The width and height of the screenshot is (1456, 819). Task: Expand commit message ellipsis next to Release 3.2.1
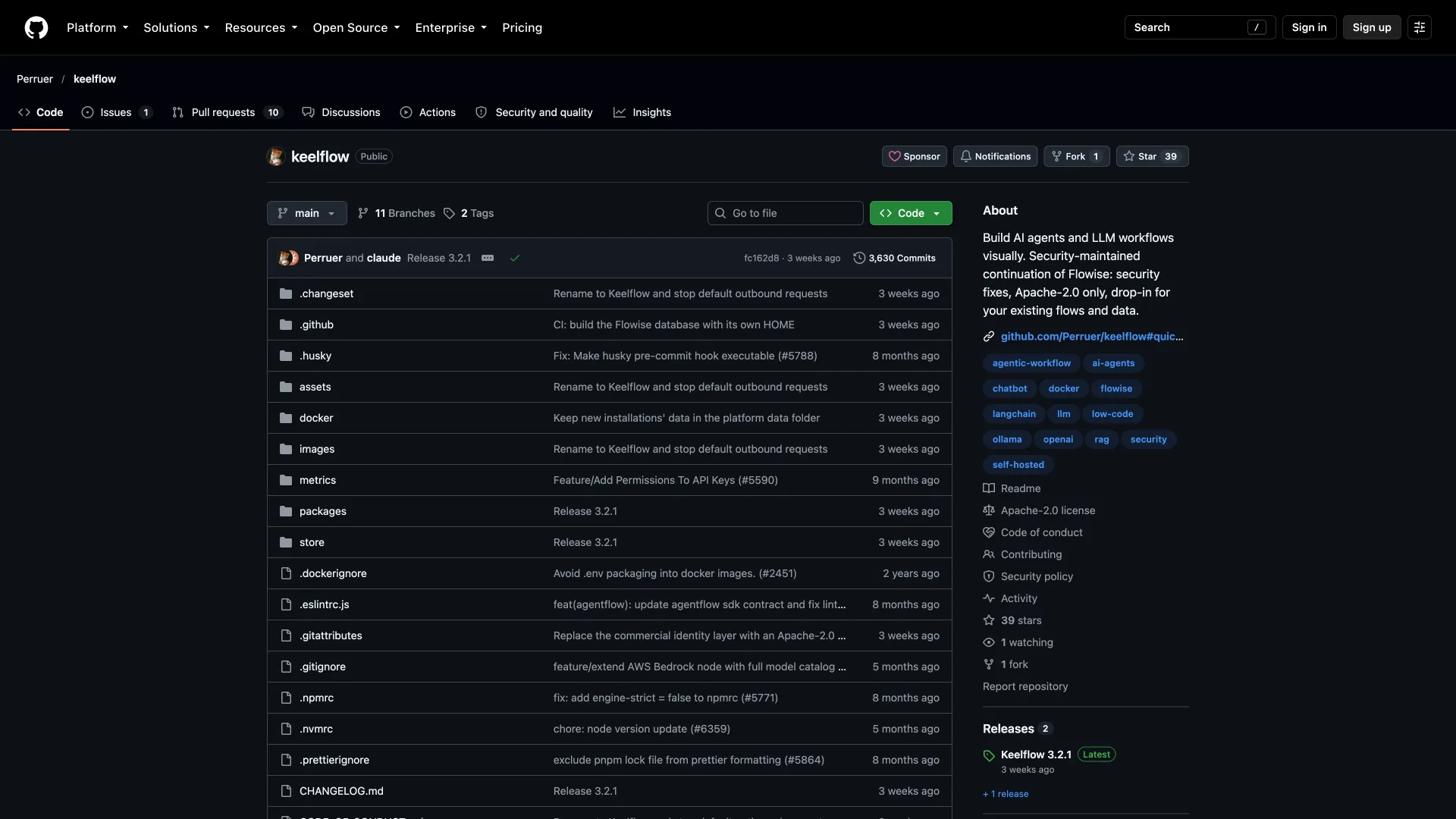coord(488,258)
